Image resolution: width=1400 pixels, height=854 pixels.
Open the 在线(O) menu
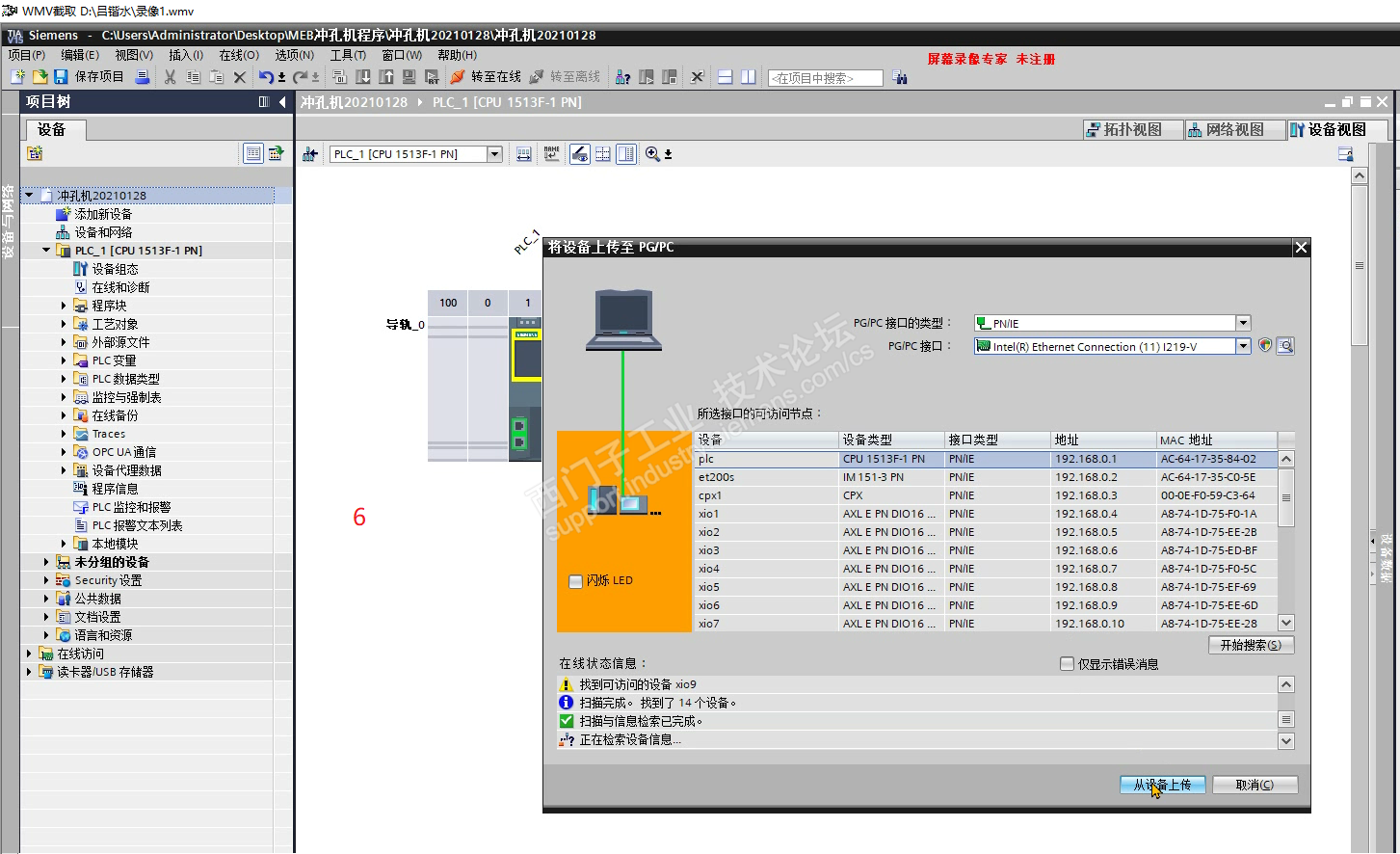[x=239, y=55]
